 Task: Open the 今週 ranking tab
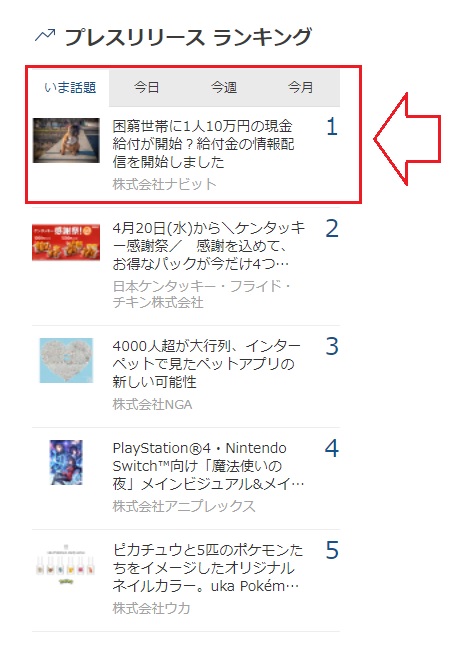click(x=224, y=88)
